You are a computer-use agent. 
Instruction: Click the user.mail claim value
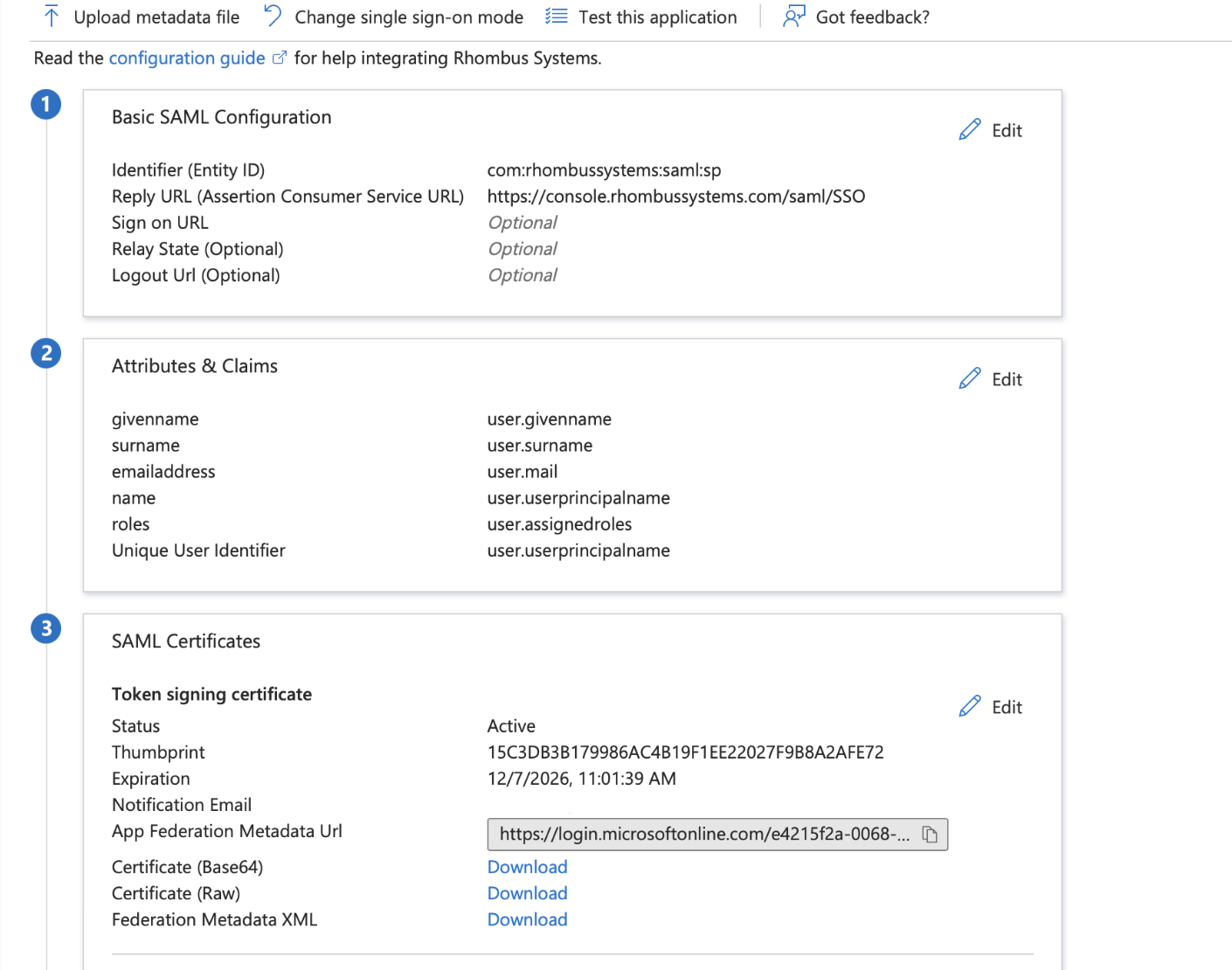pos(523,472)
